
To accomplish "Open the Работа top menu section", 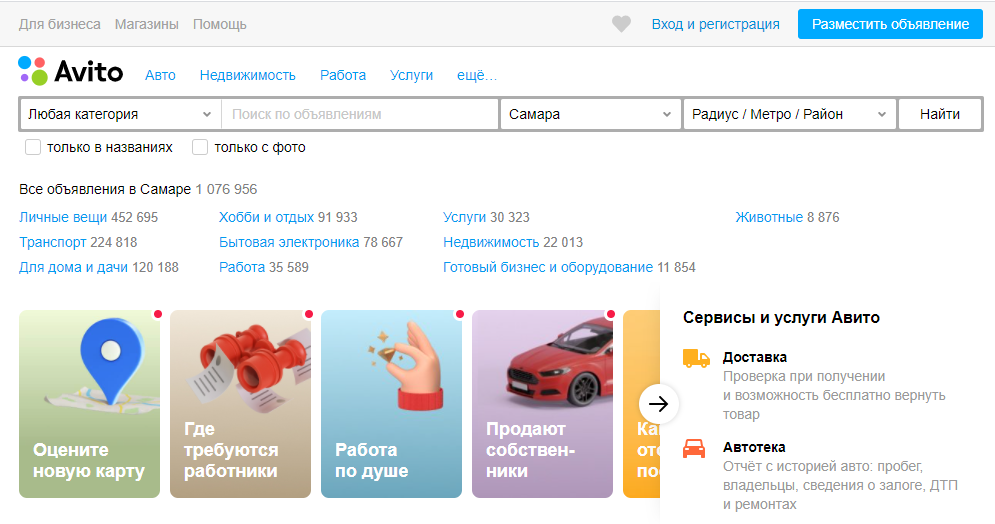I will [x=343, y=75].
